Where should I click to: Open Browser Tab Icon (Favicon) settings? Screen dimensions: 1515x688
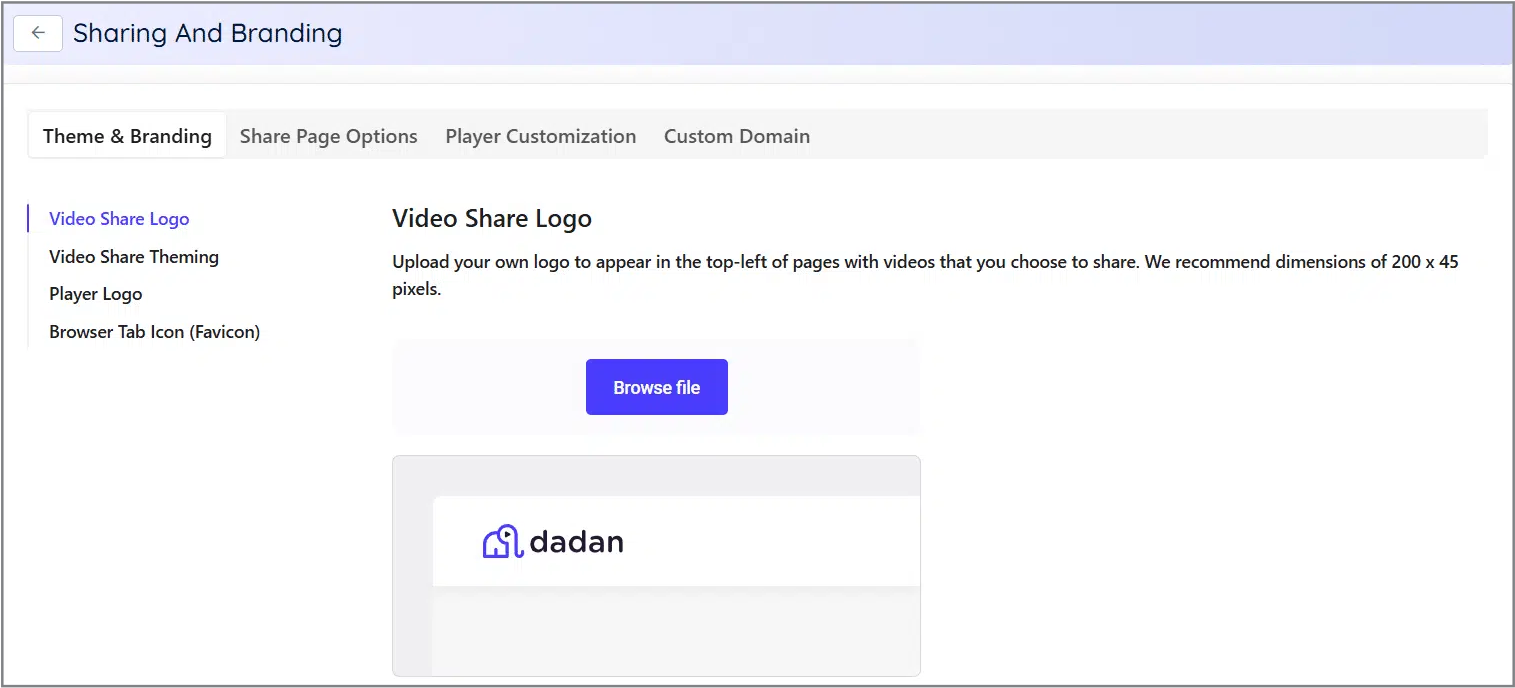[154, 331]
